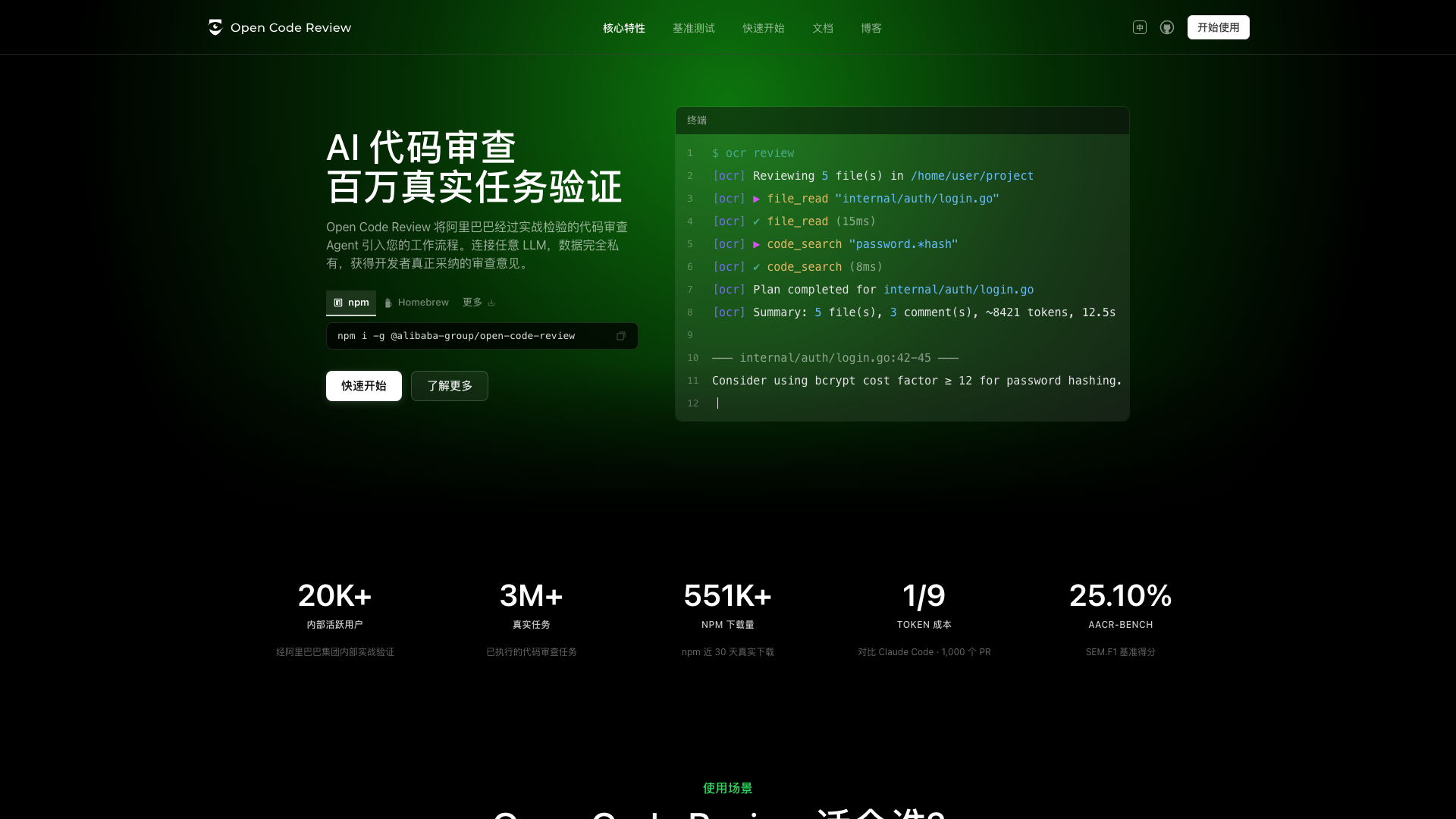This screenshot has height=819, width=1456.
Task: Open the 核心特性 nav item
Action: pos(624,28)
